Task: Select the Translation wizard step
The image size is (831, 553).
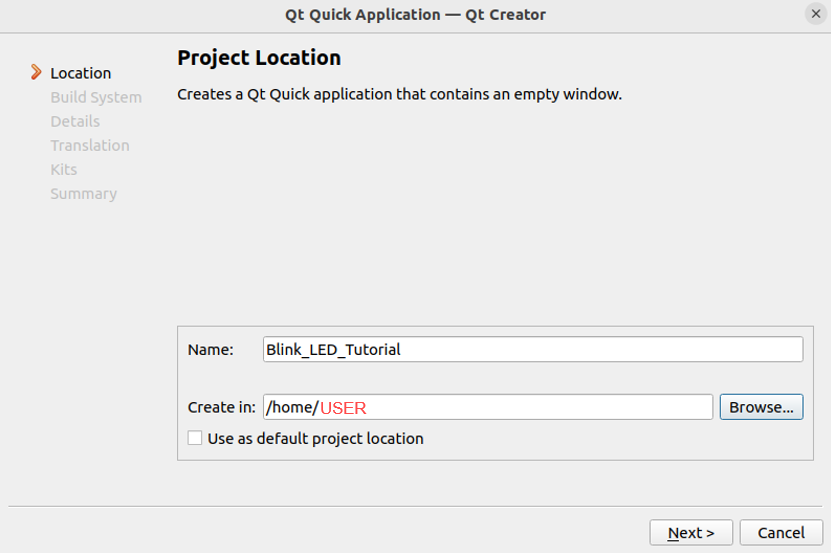Action: tap(90, 145)
